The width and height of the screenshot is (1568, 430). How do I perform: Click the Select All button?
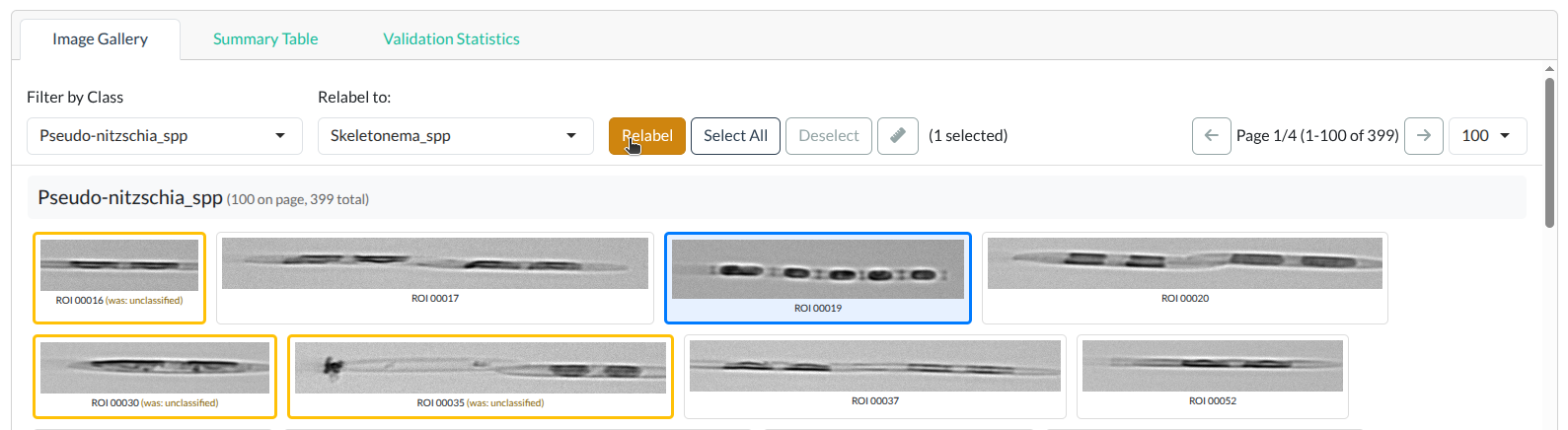pyautogui.click(x=735, y=136)
